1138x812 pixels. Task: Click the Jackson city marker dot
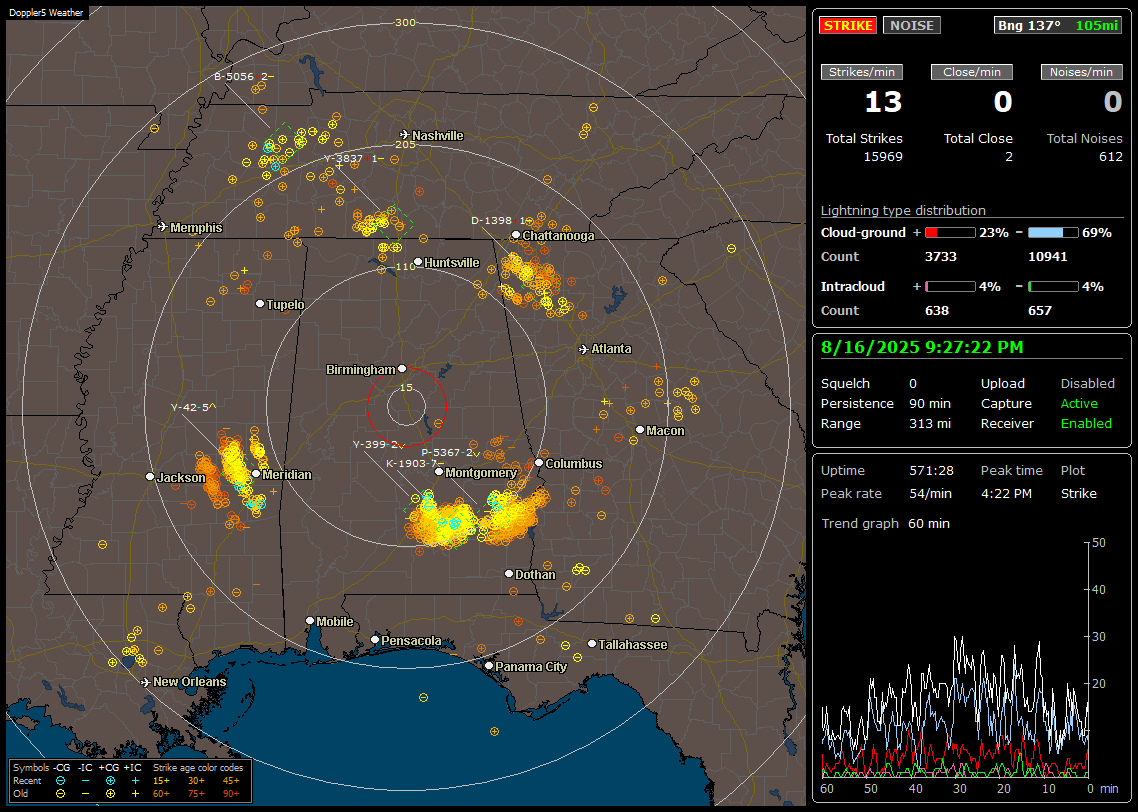pyautogui.click(x=150, y=477)
